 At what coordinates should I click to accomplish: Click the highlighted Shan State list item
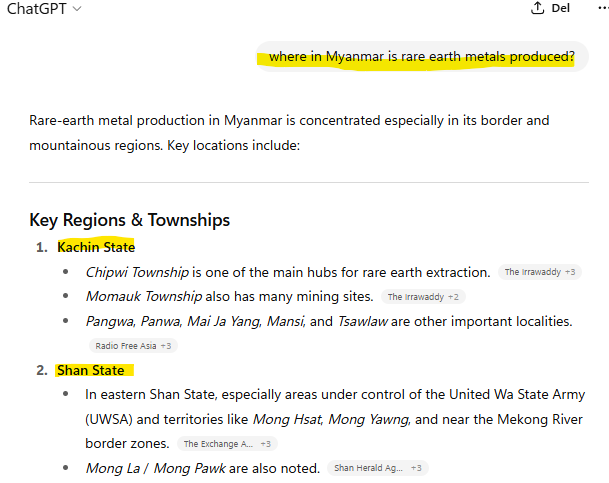(x=91, y=370)
